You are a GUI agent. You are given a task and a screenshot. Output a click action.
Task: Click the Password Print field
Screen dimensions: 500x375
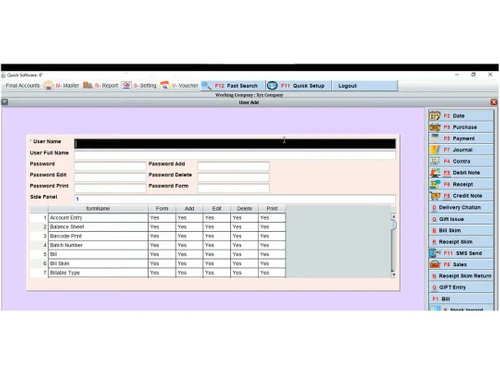110,188
